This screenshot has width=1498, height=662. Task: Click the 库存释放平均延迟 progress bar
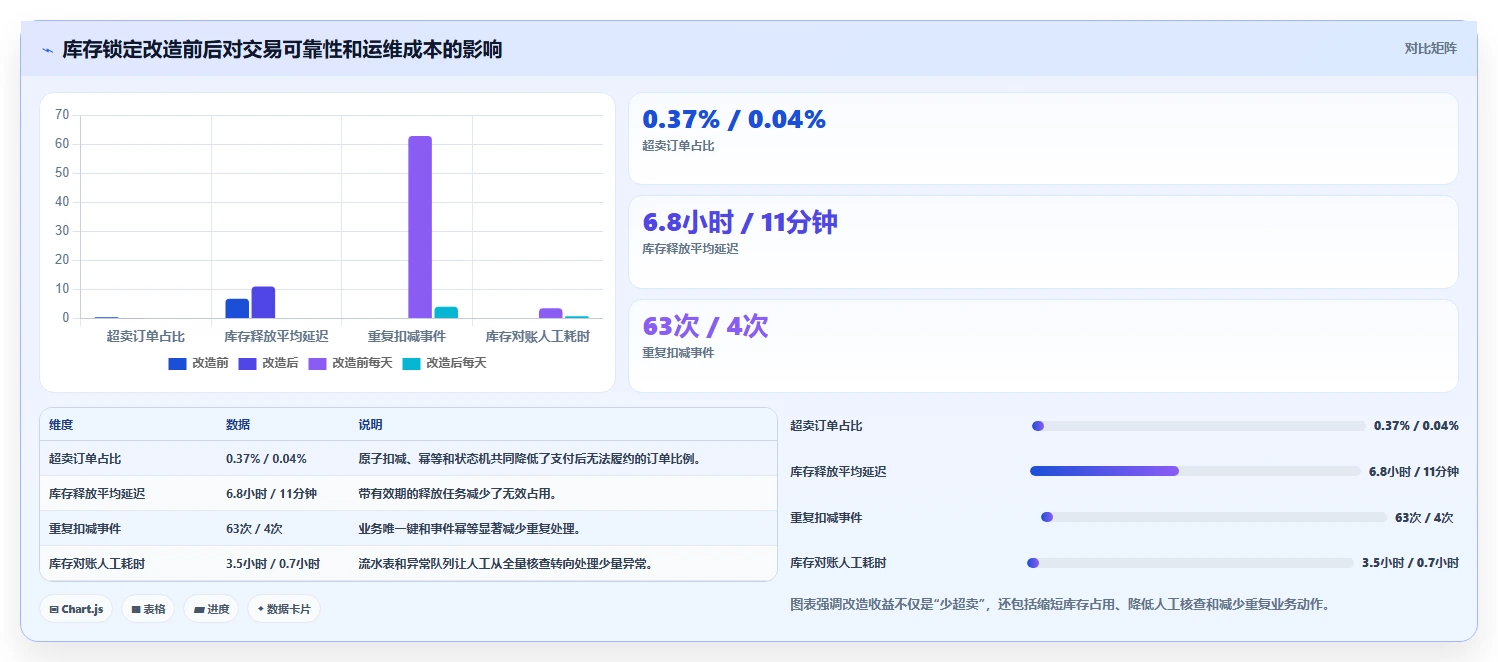pos(1195,471)
